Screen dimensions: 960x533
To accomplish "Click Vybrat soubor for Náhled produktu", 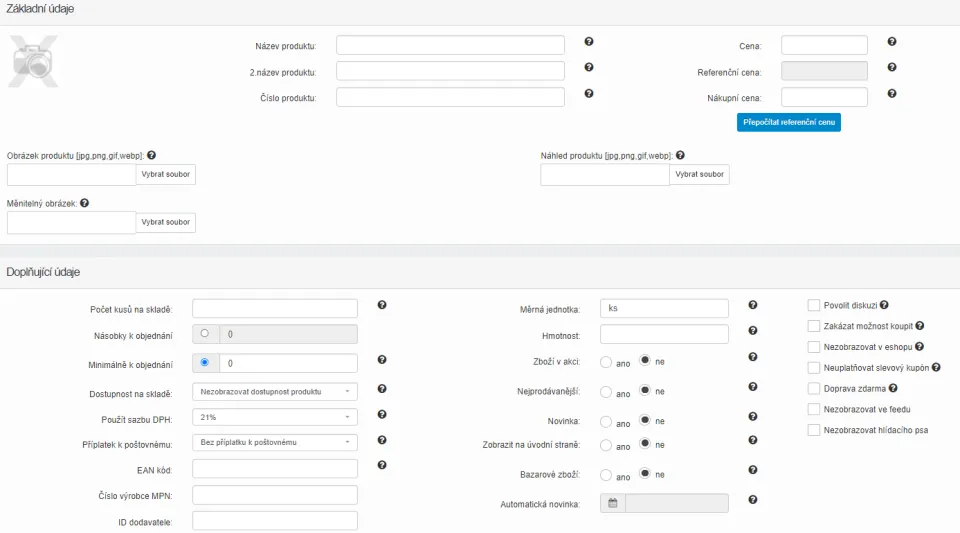I will (x=699, y=174).
